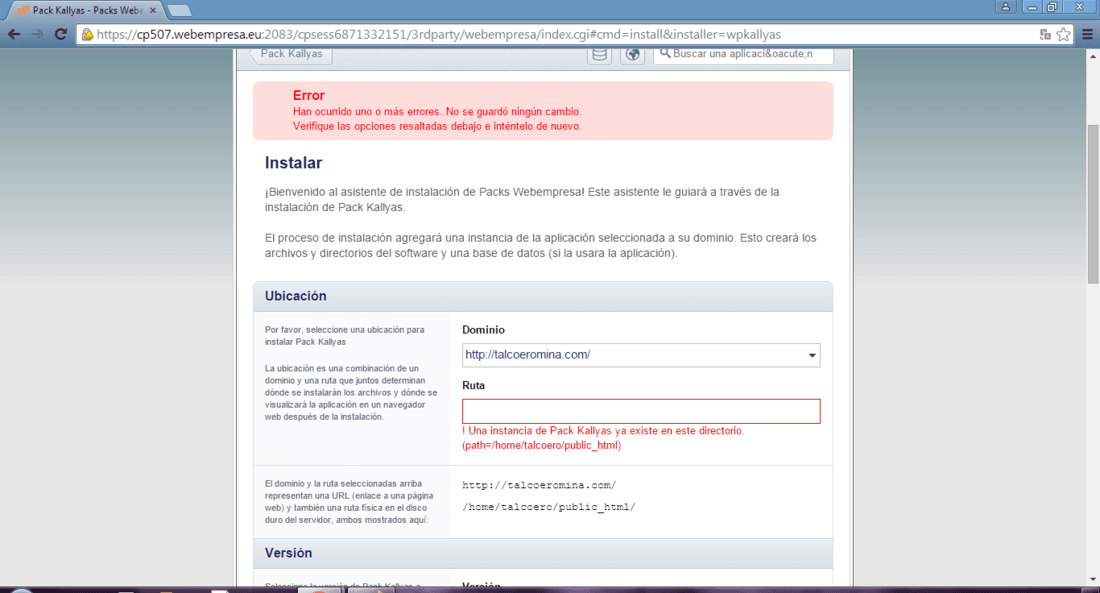Click the Dominio label

tap(483, 330)
